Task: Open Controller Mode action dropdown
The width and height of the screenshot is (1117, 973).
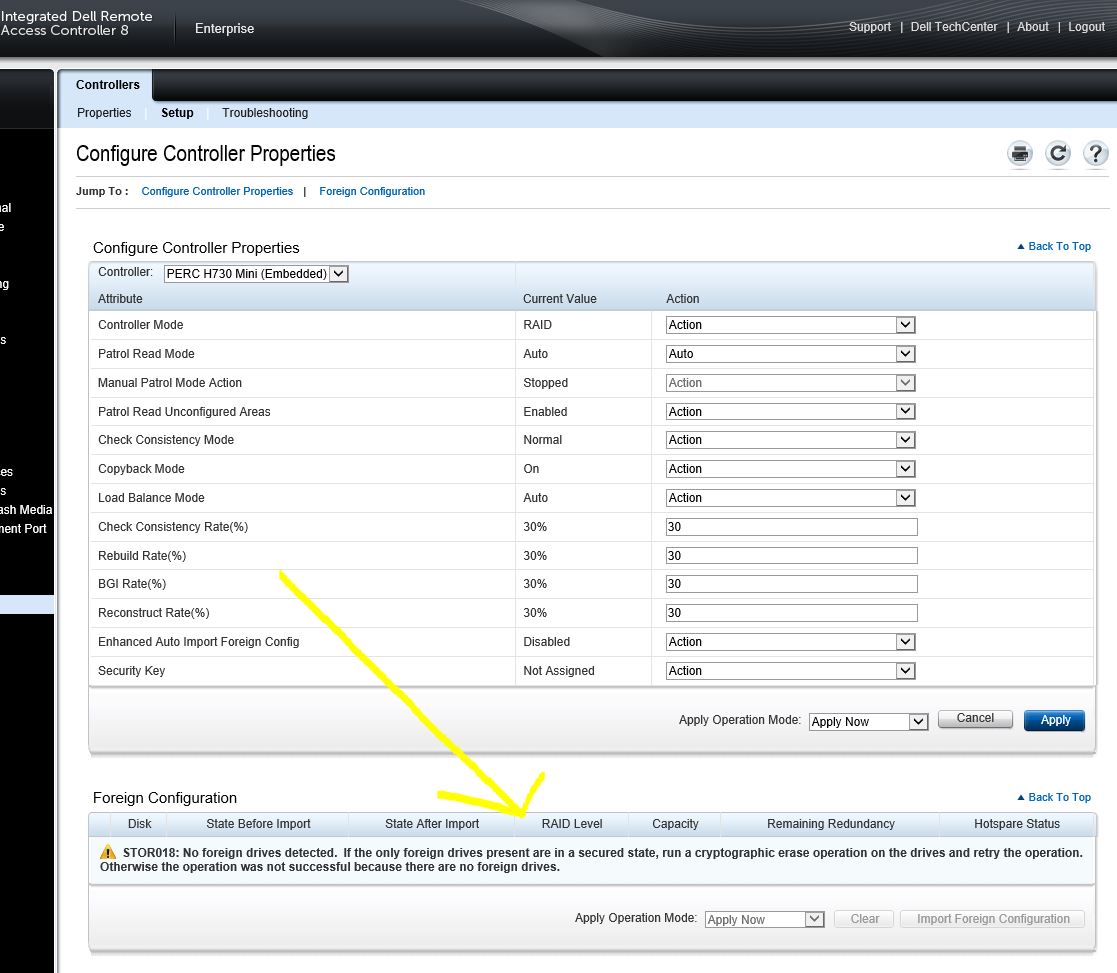Action: [791, 325]
